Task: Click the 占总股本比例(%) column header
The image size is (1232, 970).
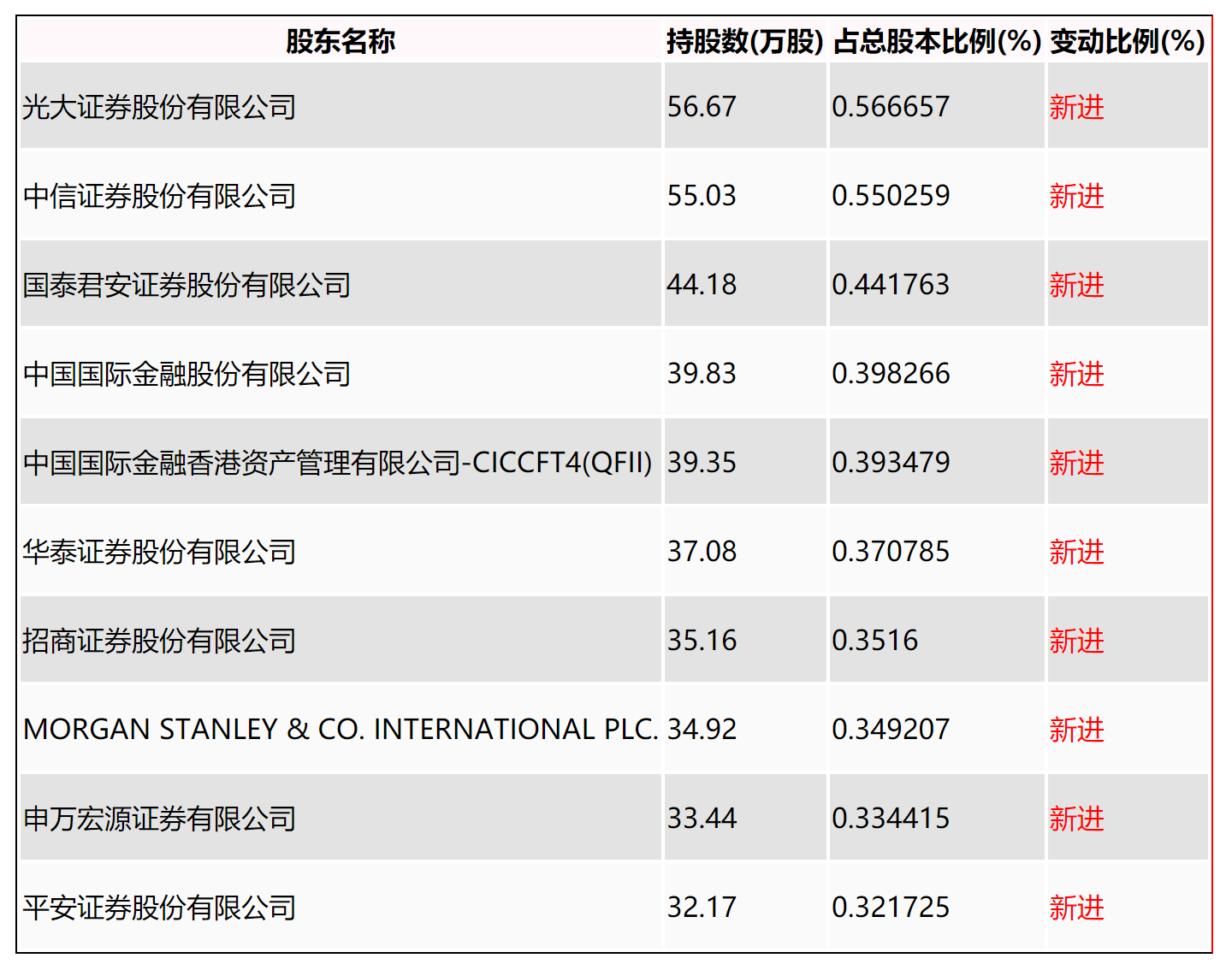Action: tap(937, 41)
